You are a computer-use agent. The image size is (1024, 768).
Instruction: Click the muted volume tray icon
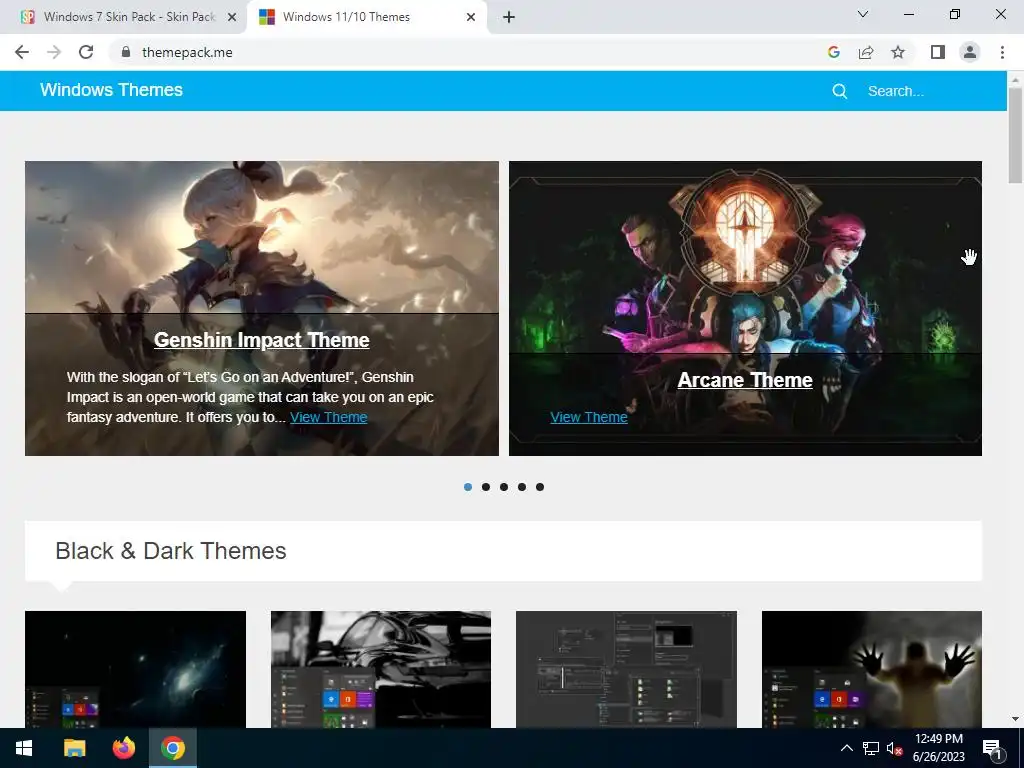pyautogui.click(x=894, y=748)
